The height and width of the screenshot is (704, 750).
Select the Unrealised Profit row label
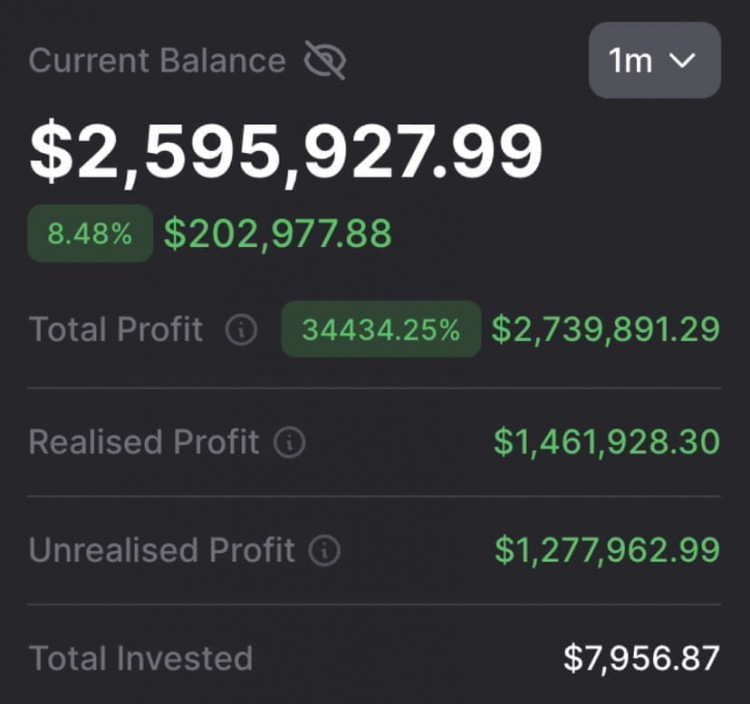162,550
